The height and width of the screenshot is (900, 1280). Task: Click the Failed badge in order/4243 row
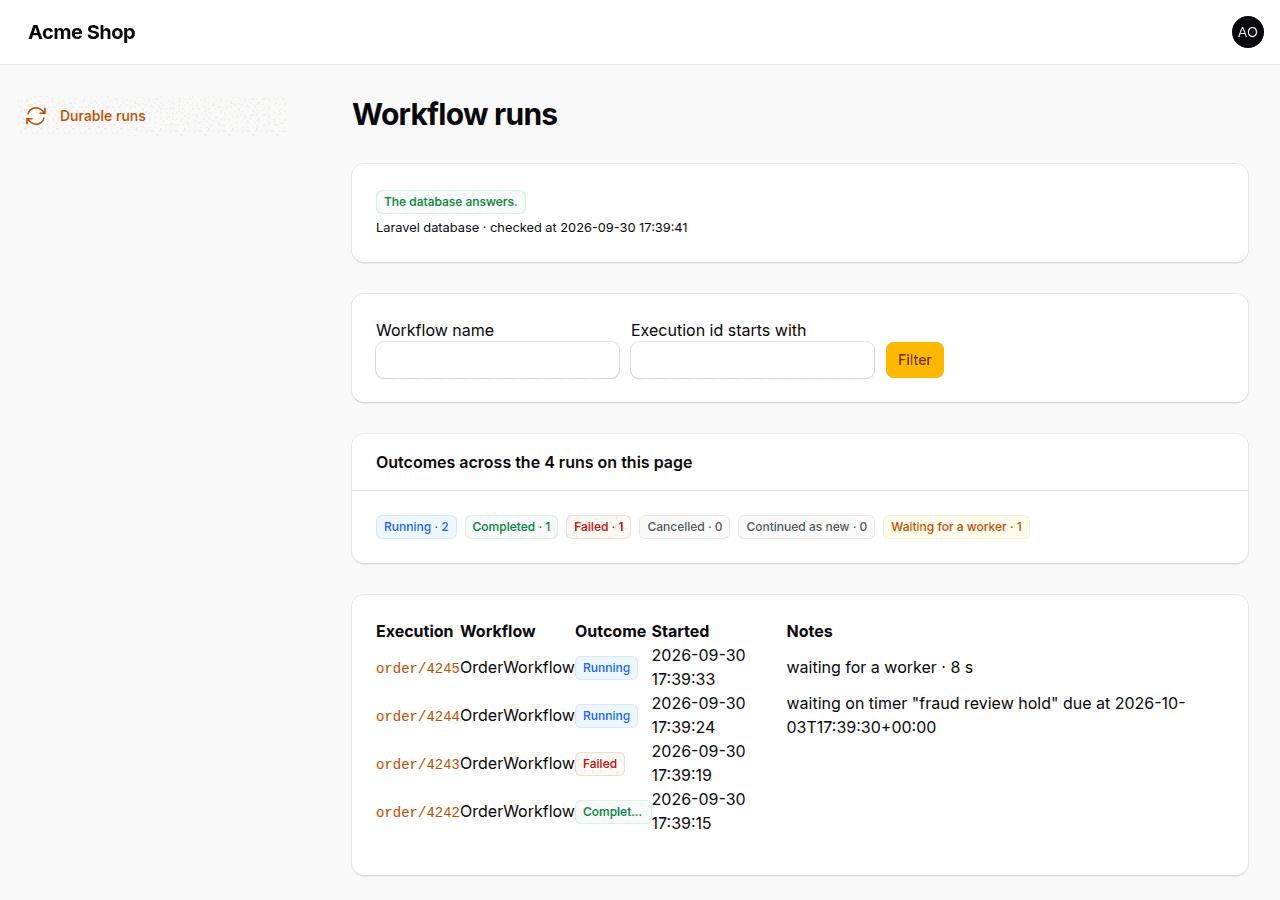(x=600, y=764)
